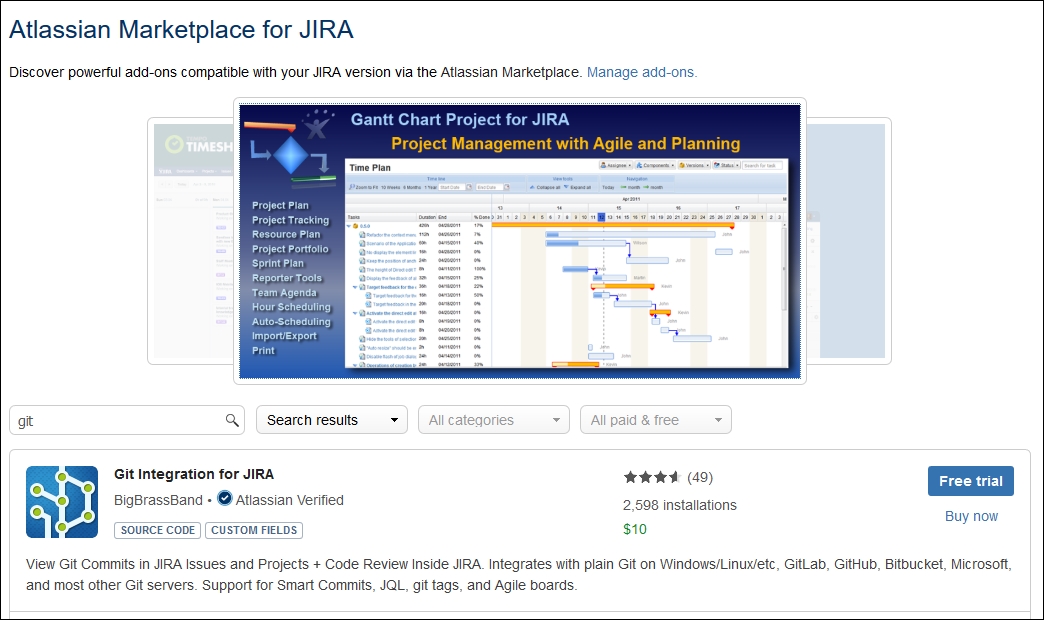
Task: Focus the add-on search field containing git
Action: [x=127, y=420]
